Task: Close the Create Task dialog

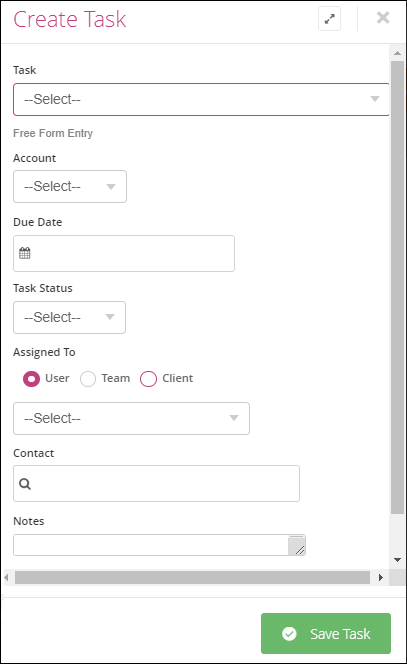Action: (x=383, y=17)
